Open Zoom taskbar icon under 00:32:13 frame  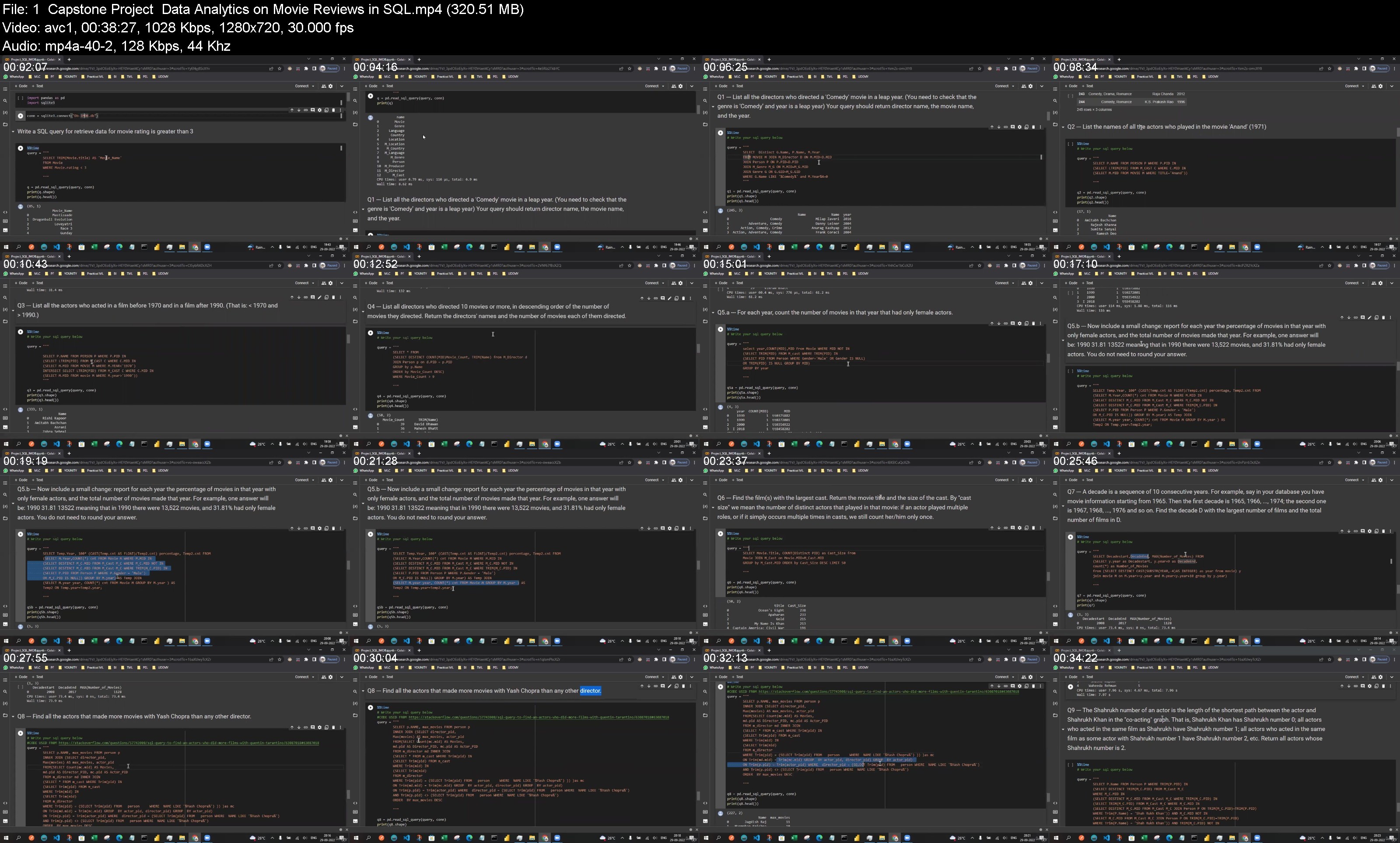pyautogui.click(x=907, y=838)
